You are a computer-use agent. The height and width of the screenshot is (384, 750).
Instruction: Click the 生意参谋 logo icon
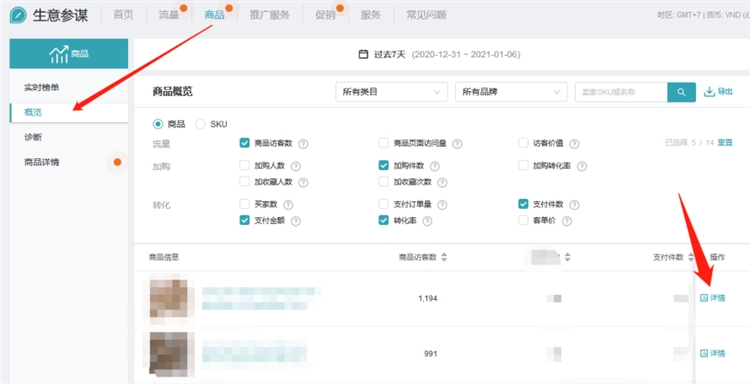point(18,15)
